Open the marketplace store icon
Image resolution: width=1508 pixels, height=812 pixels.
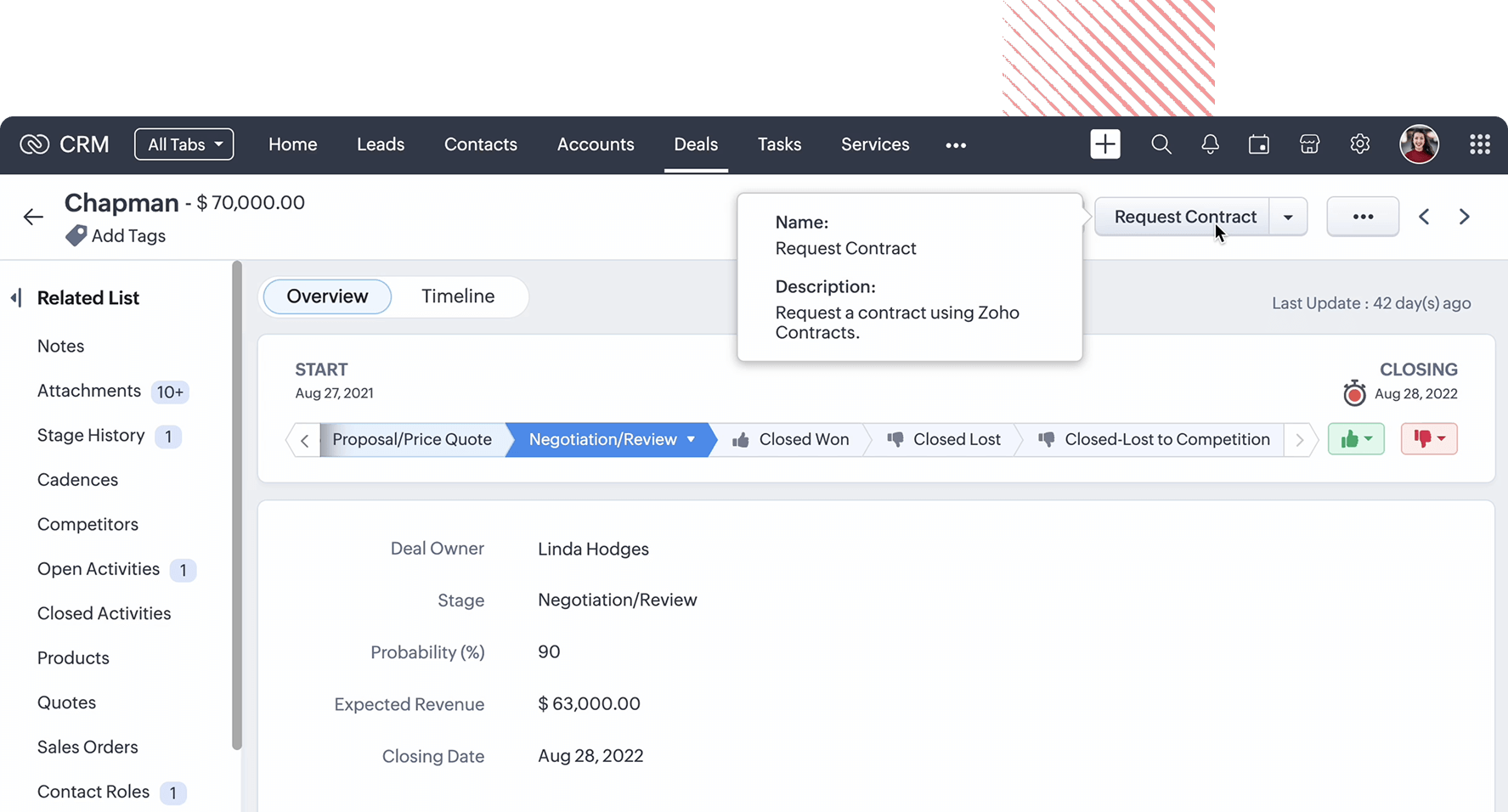coord(1309,144)
